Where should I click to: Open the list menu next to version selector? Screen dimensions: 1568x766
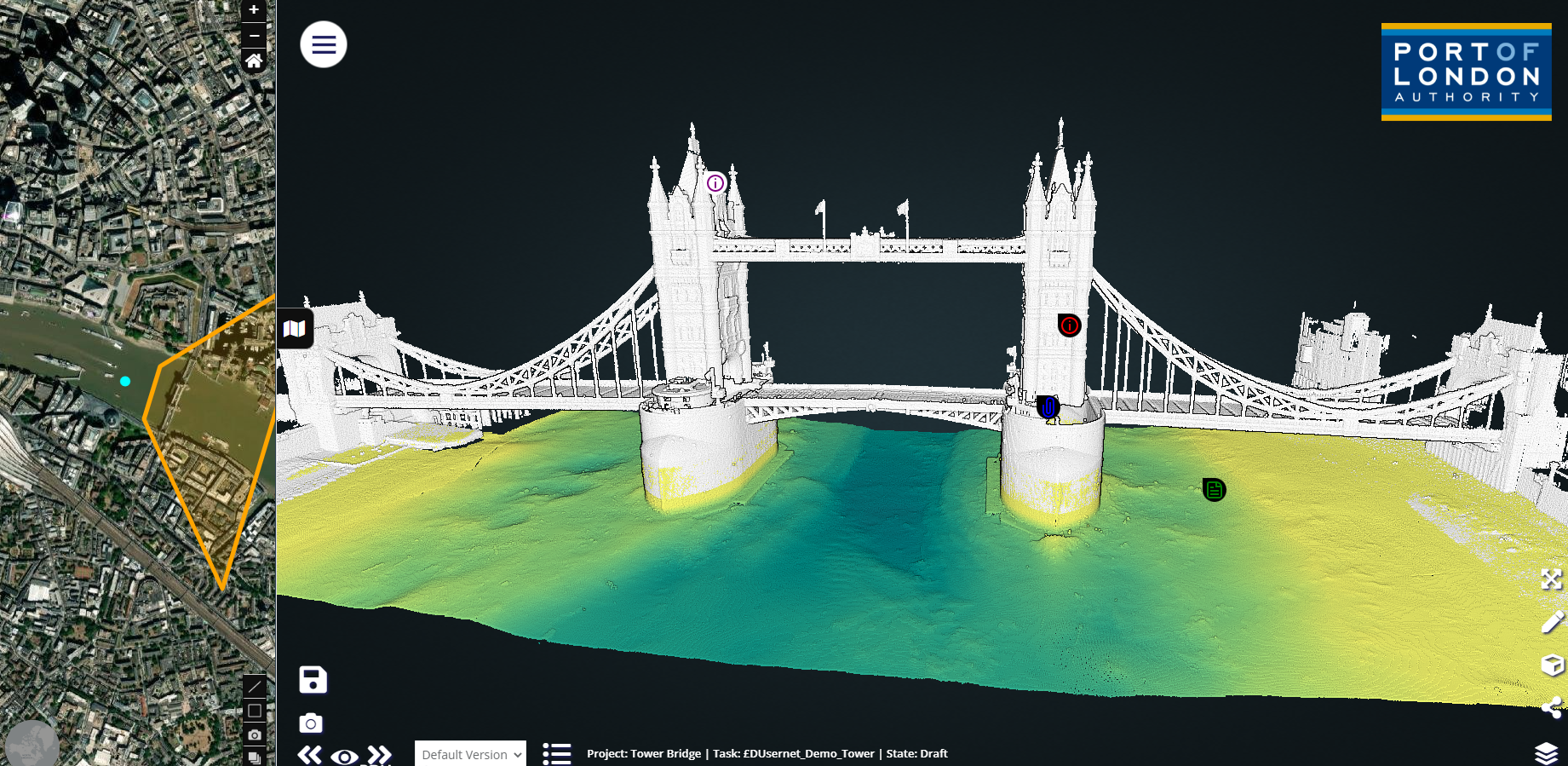click(557, 754)
